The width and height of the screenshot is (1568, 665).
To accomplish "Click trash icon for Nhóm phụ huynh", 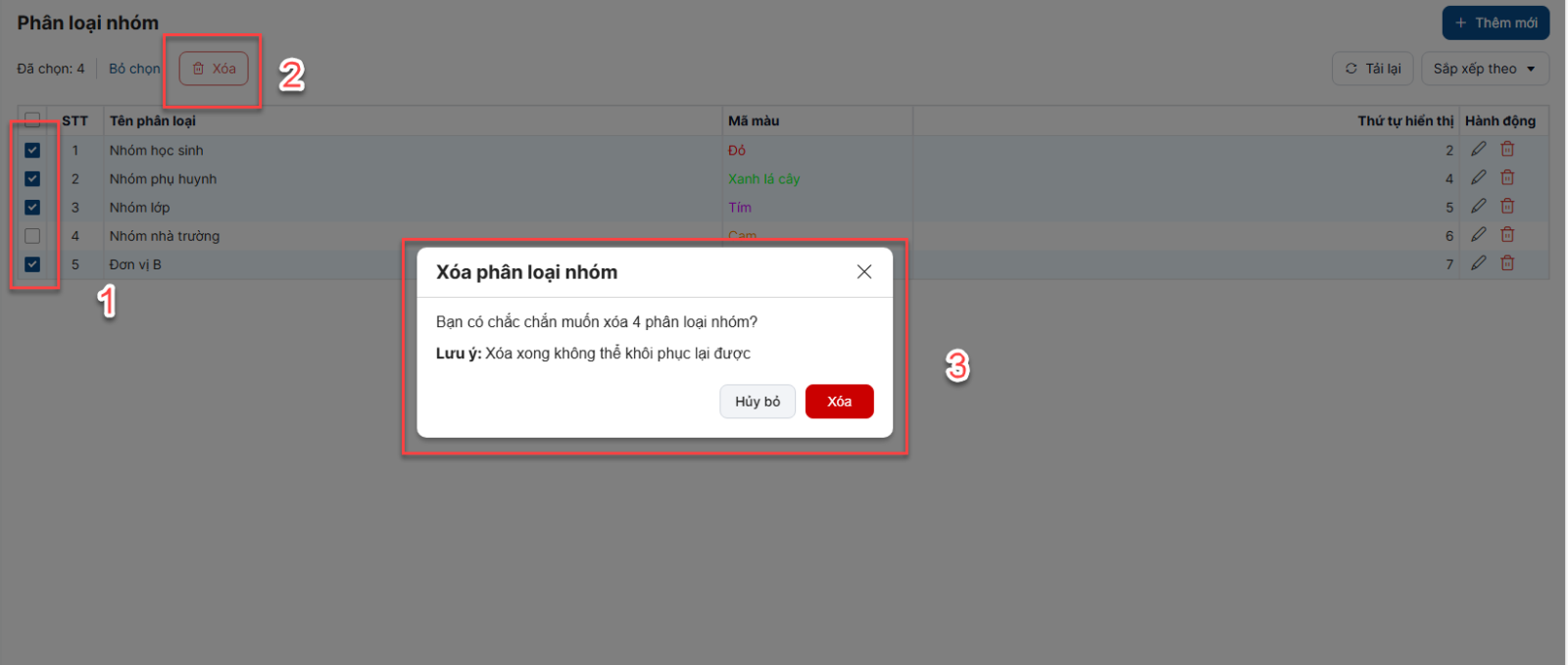I will (1507, 177).
